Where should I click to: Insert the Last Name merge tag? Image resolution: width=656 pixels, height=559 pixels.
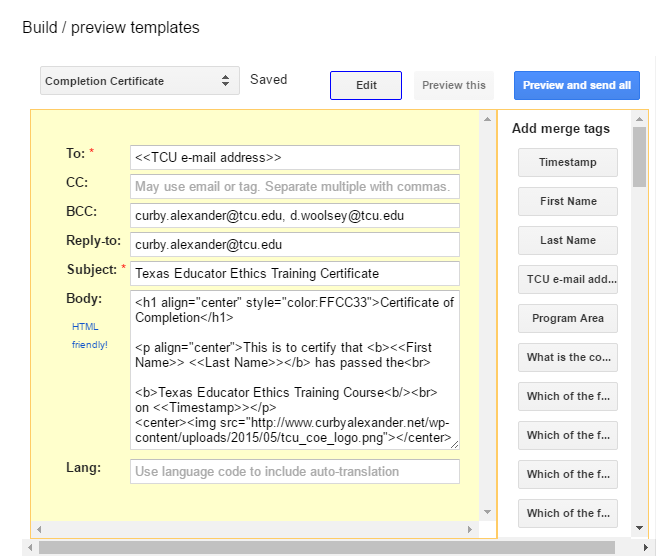(x=568, y=240)
